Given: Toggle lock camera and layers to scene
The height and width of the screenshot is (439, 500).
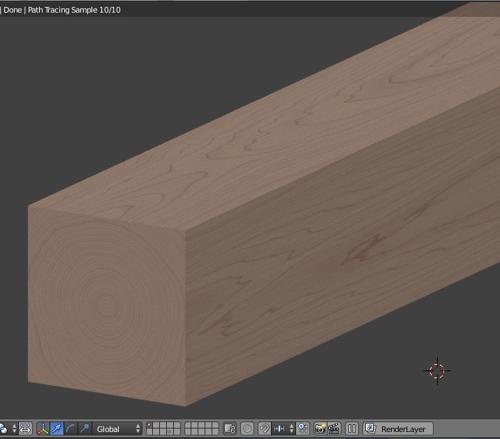Looking at the screenshot, I should (x=230, y=429).
